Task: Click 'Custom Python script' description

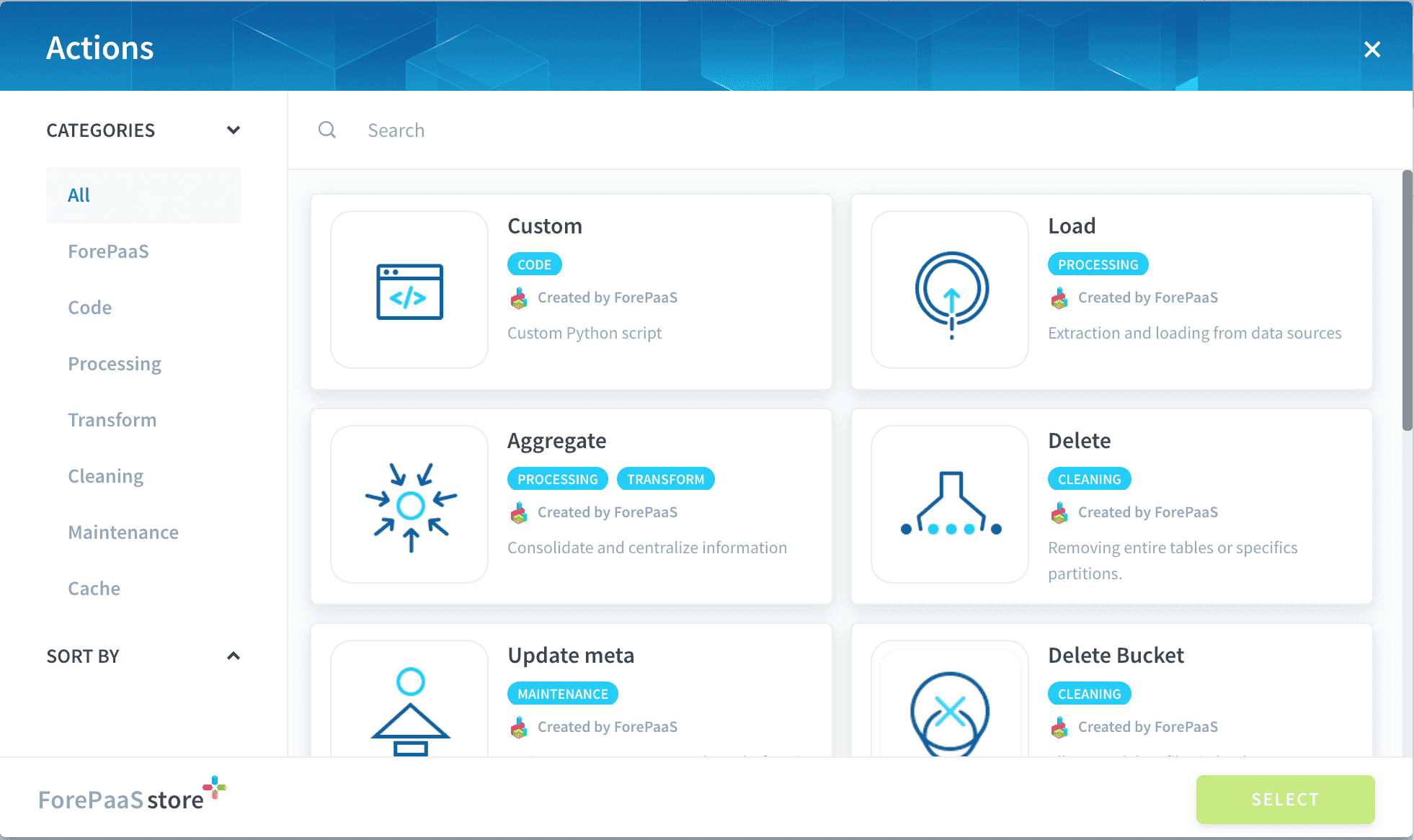Action: (x=584, y=333)
